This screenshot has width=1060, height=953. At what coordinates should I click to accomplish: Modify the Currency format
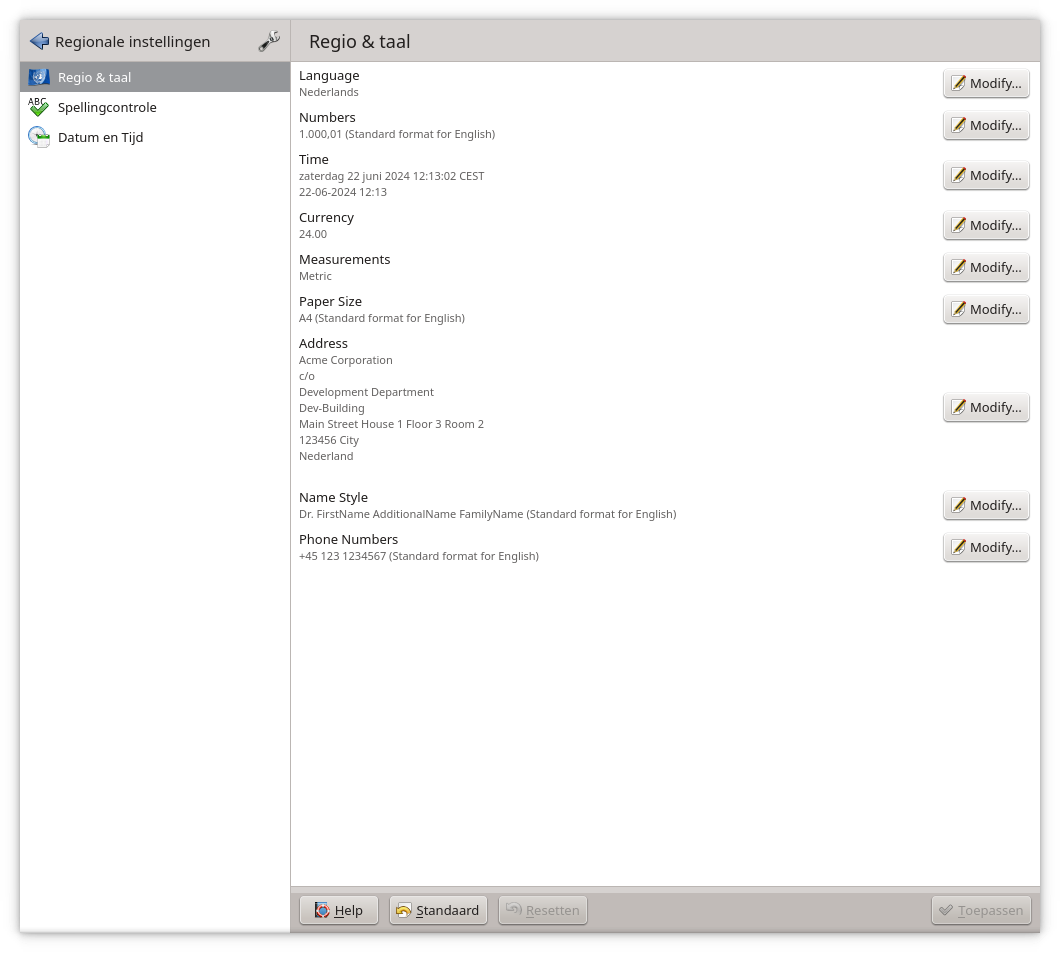(986, 225)
